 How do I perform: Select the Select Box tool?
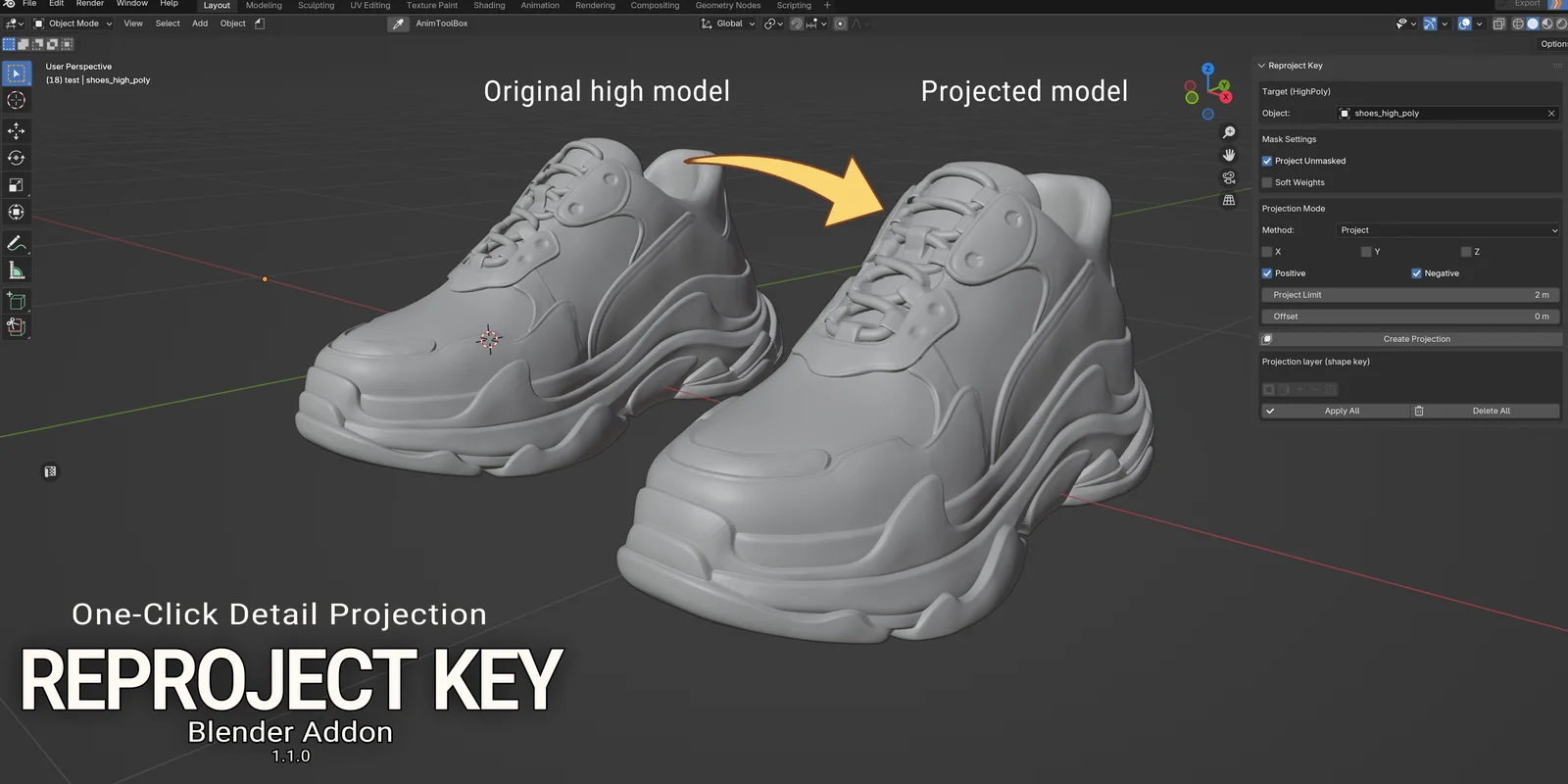17,73
